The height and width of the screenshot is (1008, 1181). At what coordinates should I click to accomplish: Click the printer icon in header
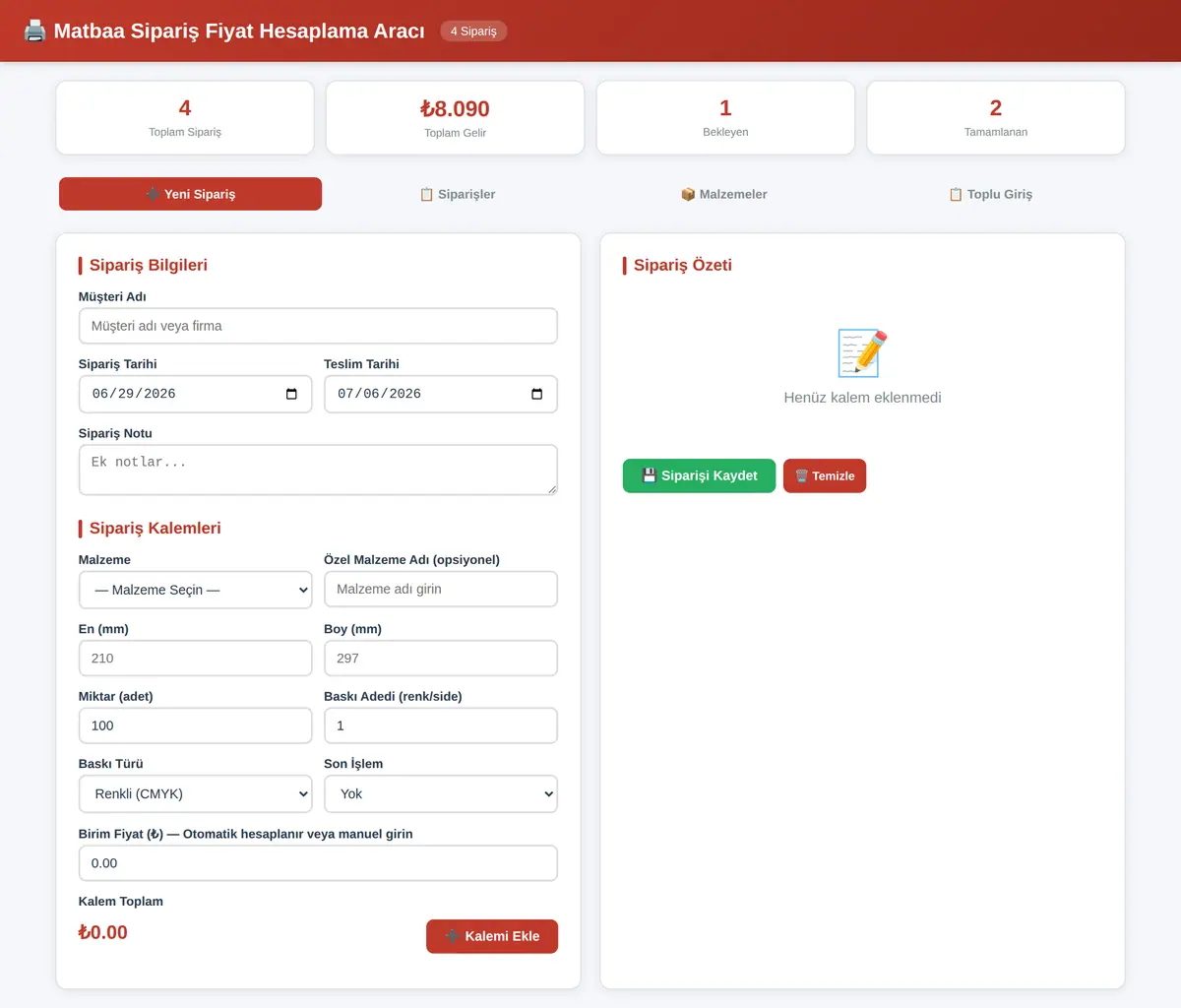(x=34, y=31)
